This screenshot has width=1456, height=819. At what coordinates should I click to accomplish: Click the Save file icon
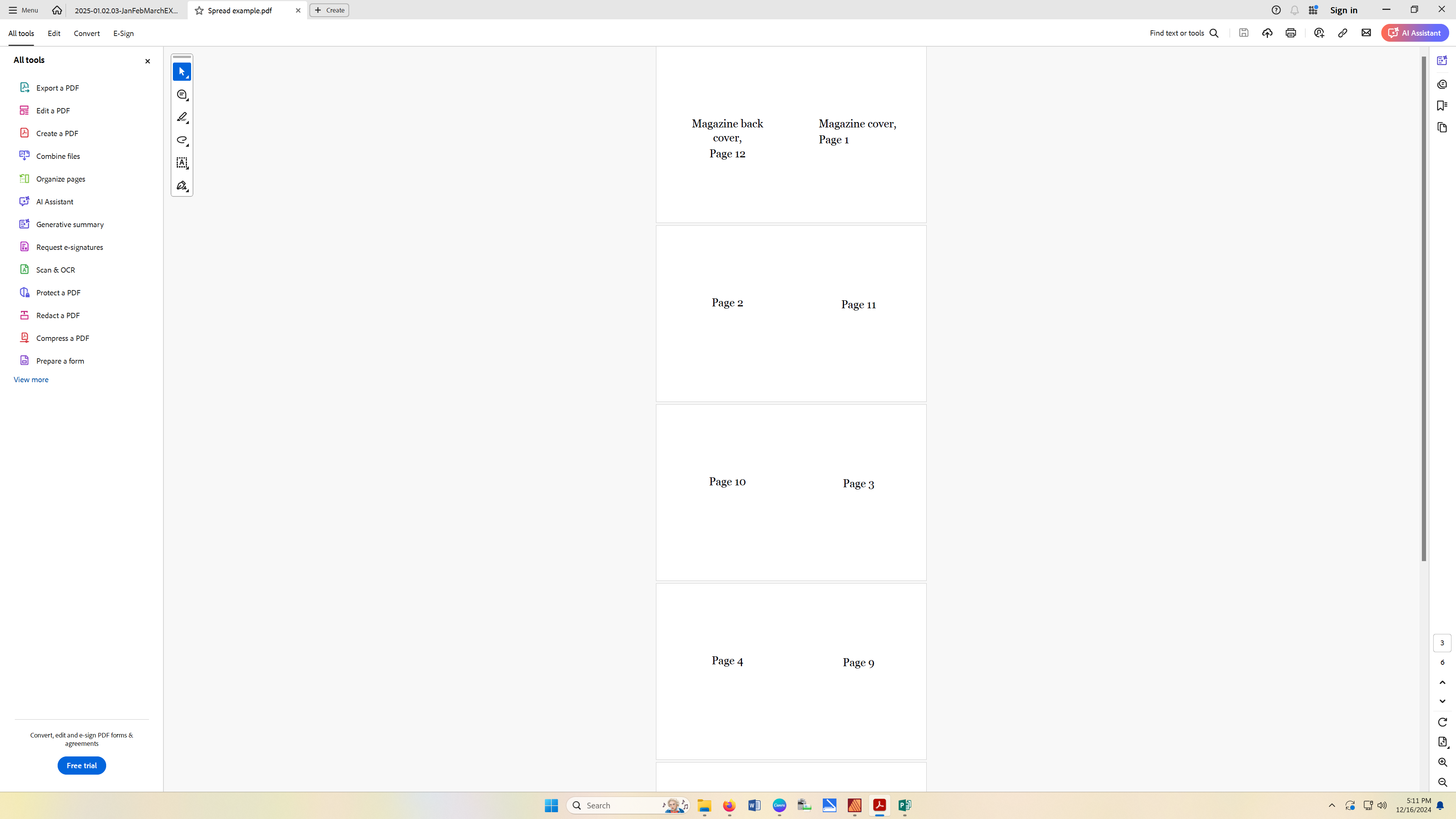tap(1244, 33)
